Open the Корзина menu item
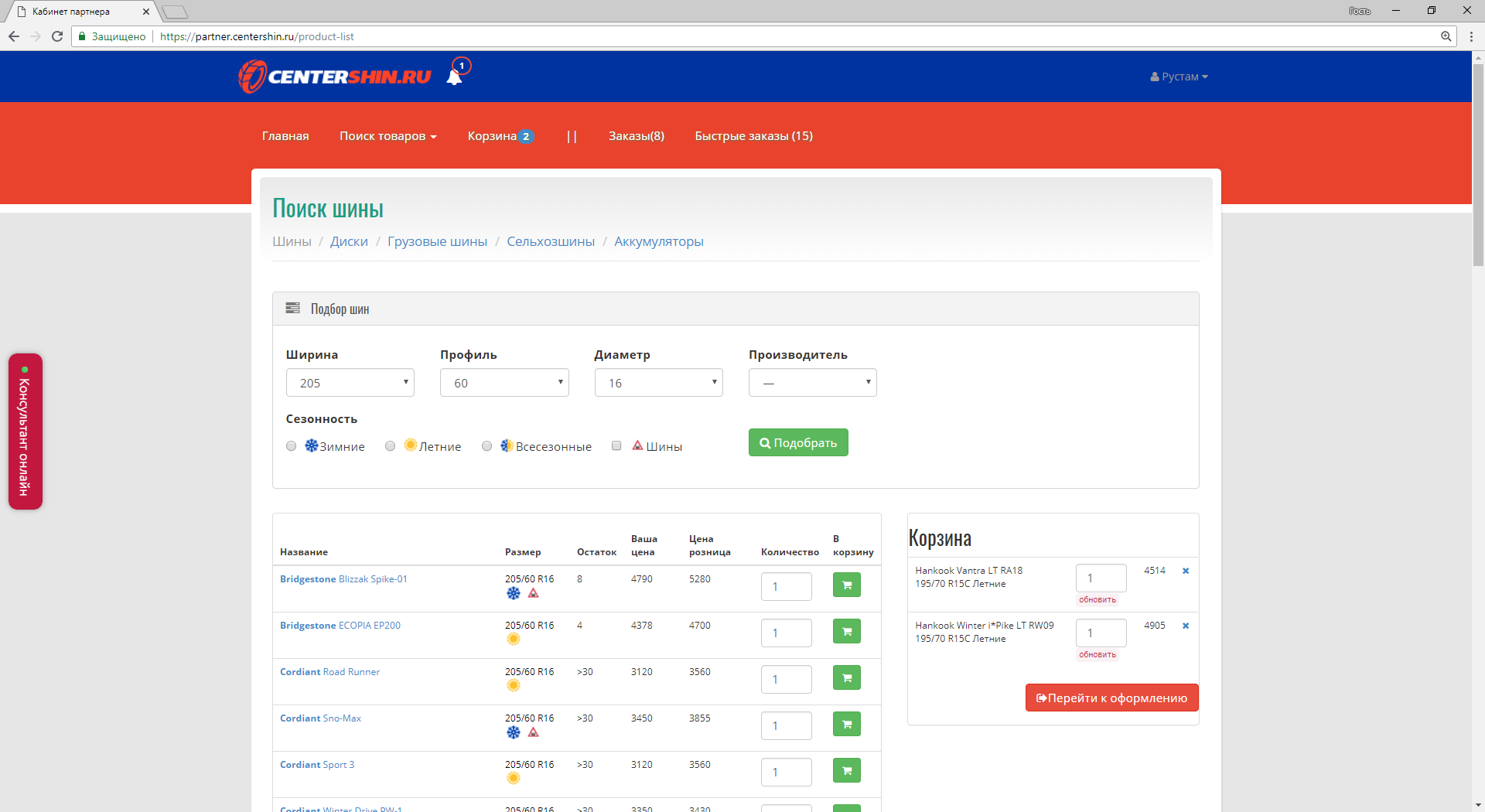 click(500, 136)
